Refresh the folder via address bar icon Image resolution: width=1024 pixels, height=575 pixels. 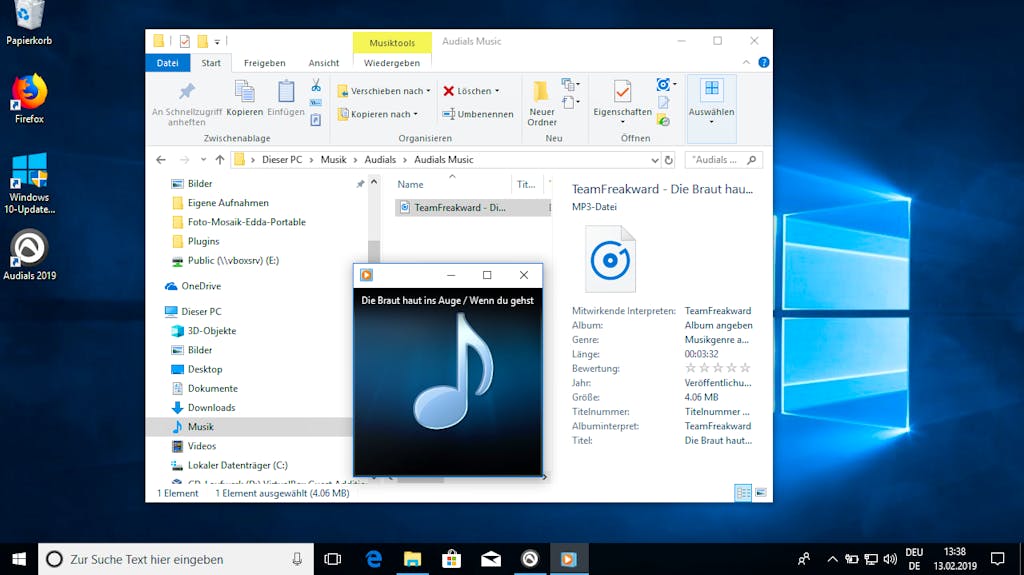pyautogui.click(x=669, y=160)
